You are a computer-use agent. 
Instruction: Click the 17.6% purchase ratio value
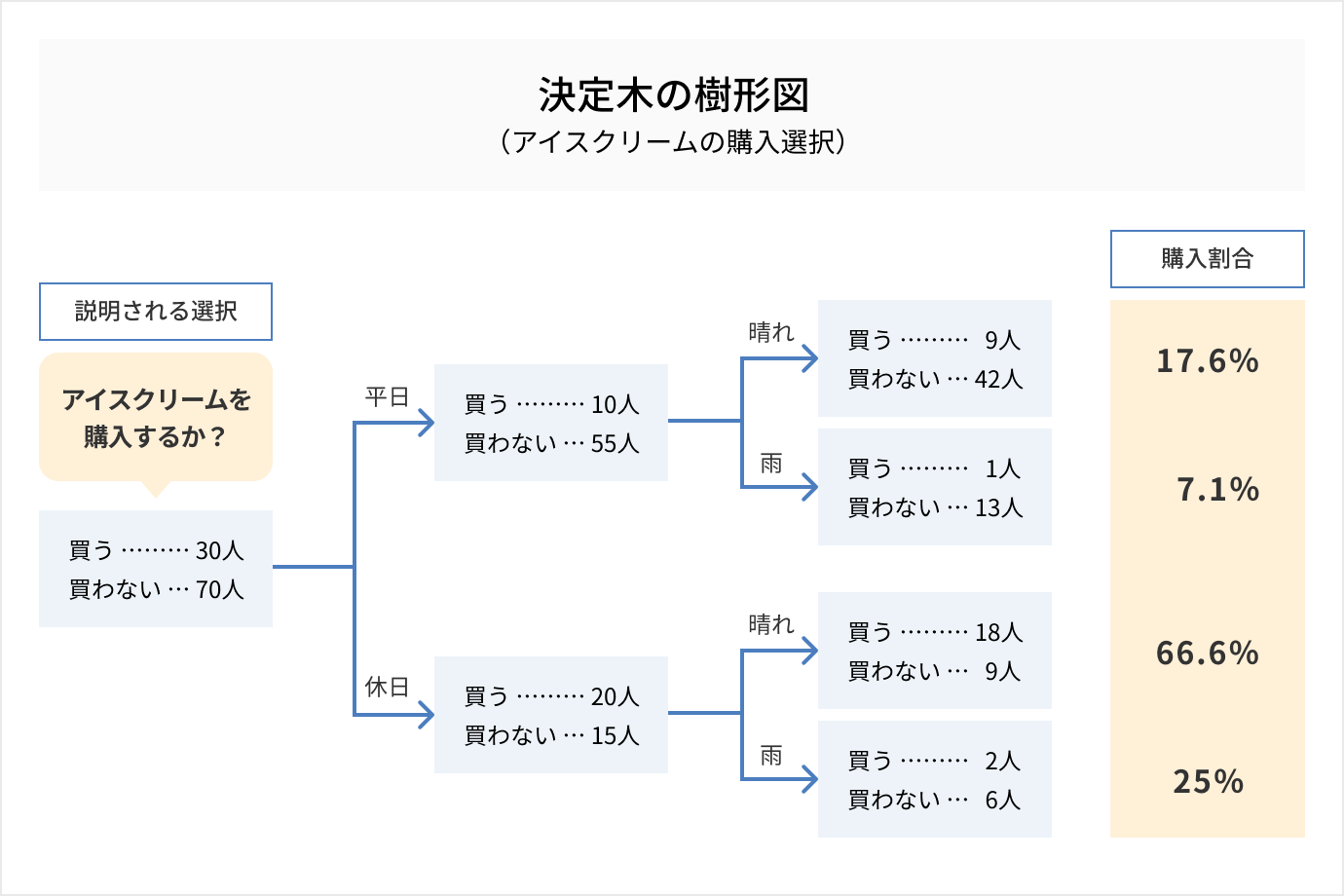(x=1208, y=361)
